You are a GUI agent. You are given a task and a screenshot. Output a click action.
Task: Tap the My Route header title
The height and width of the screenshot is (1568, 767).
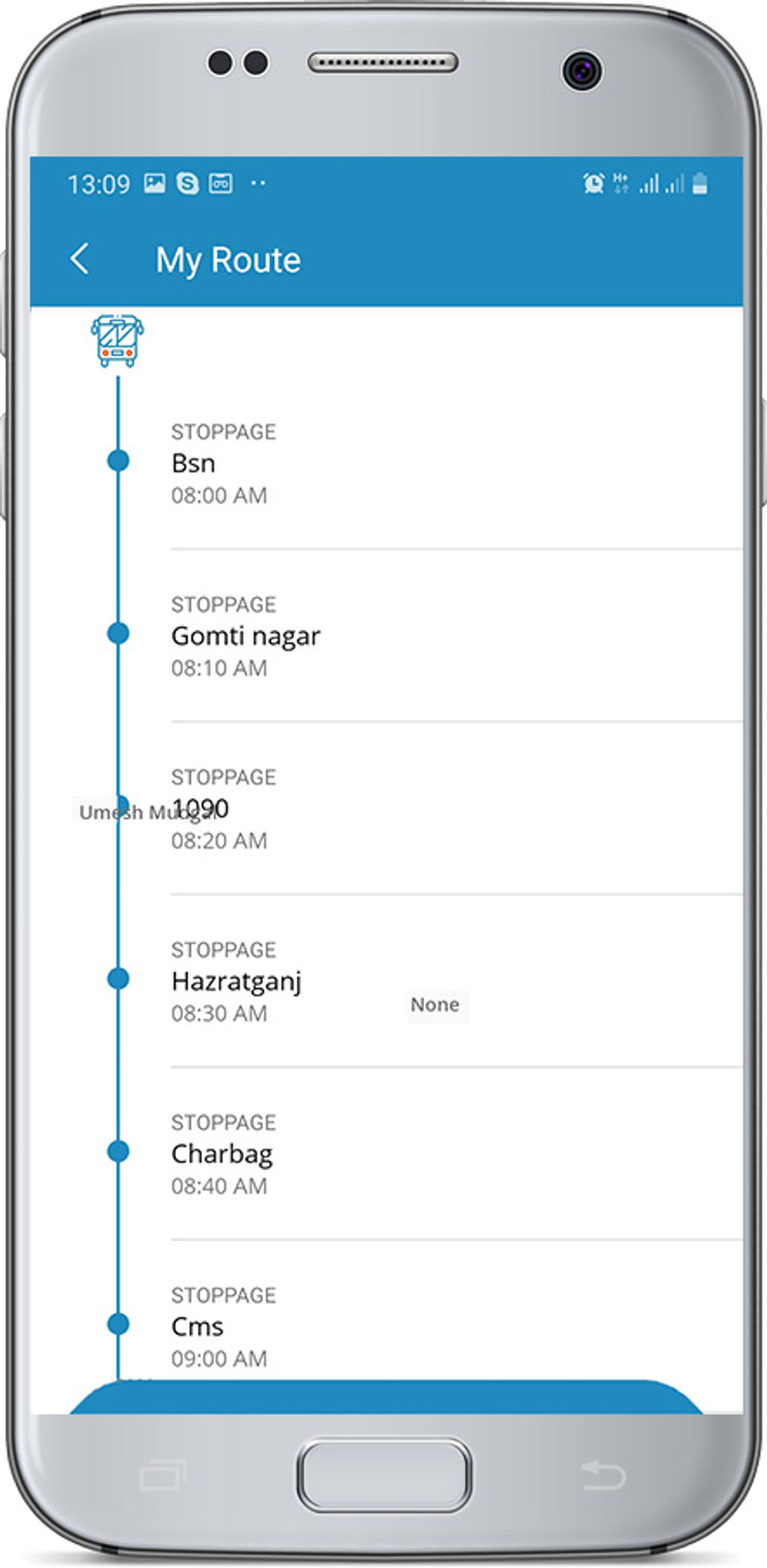[x=229, y=260]
